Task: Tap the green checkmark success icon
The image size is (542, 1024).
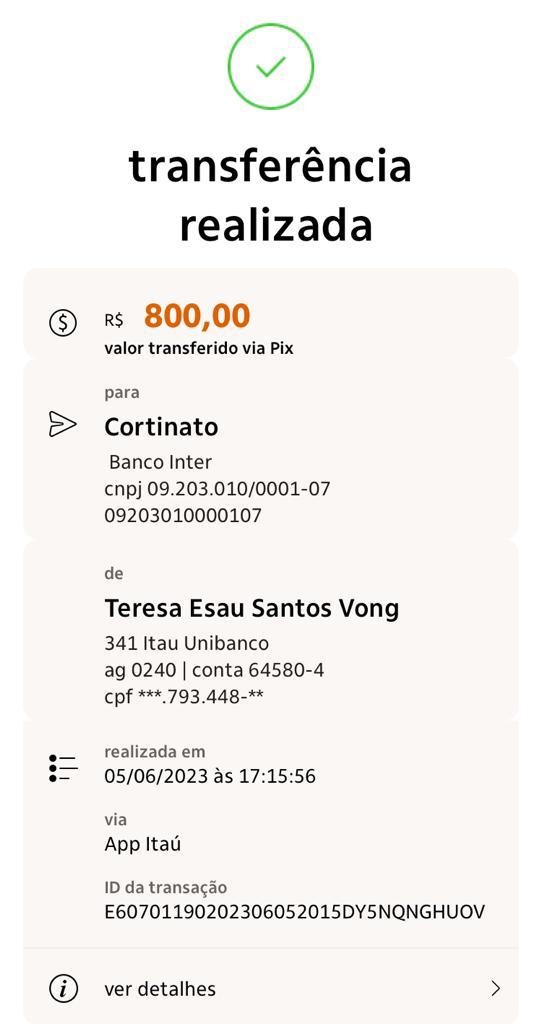Action: pyautogui.click(x=270, y=66)
